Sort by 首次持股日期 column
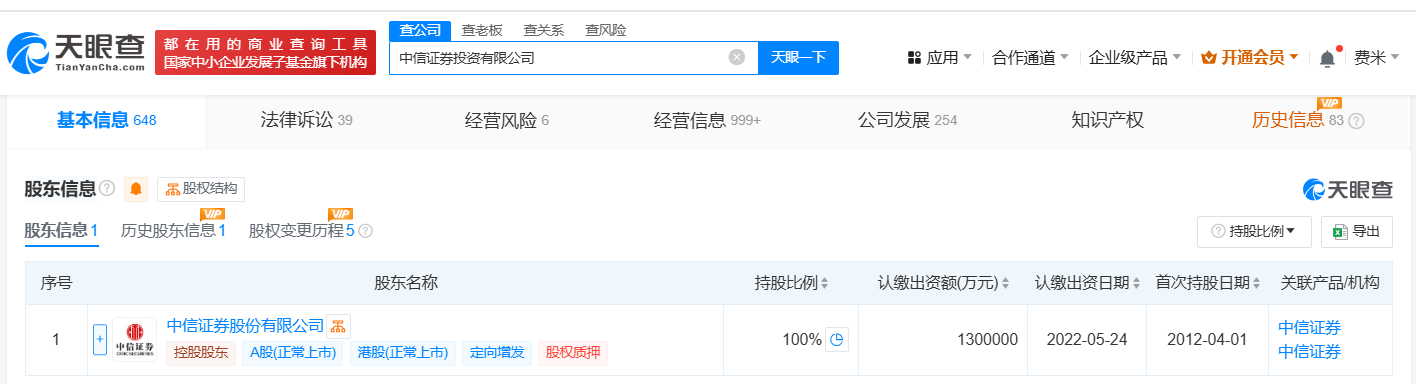The image size is (1416, 384). (1208, 283)
